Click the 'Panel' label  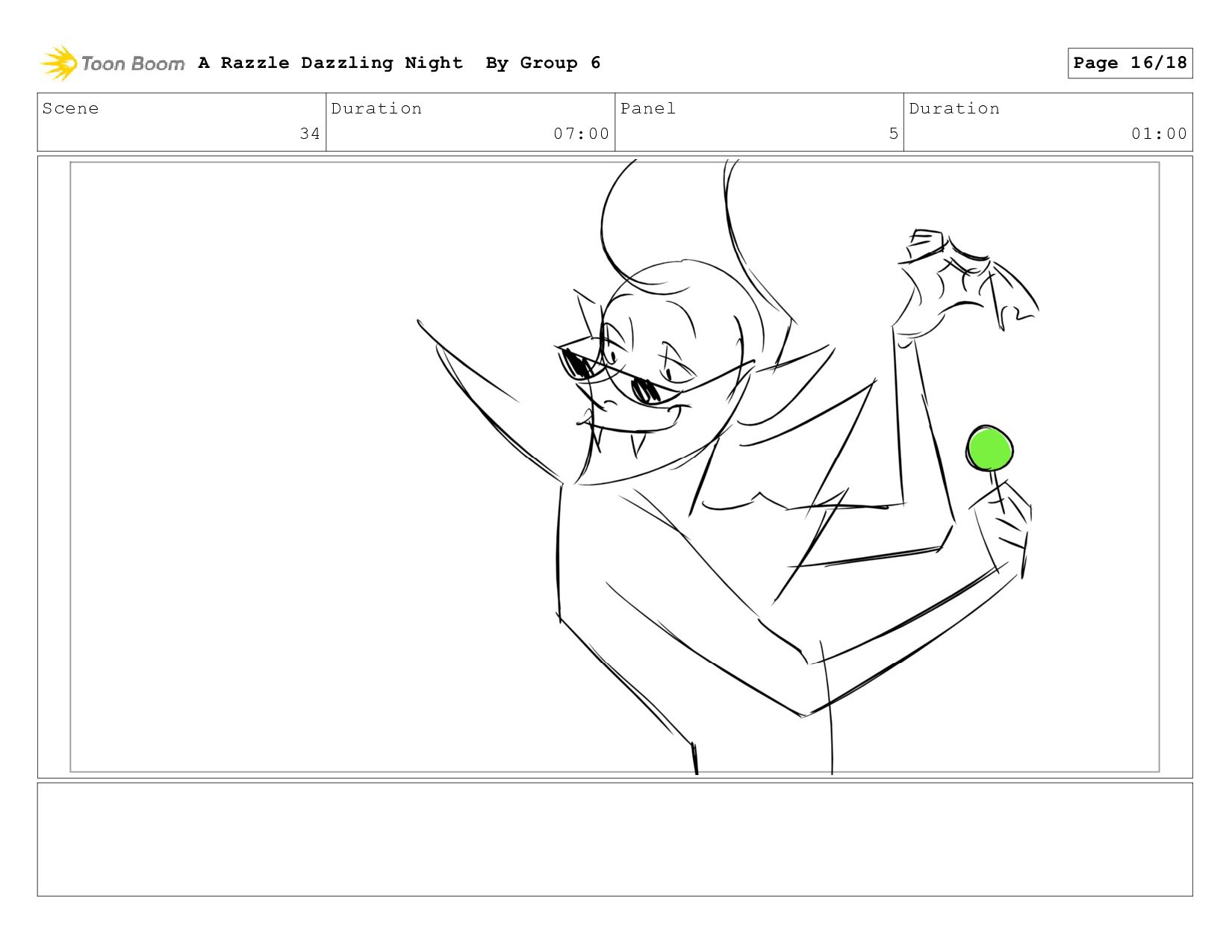tap(647, 108)
